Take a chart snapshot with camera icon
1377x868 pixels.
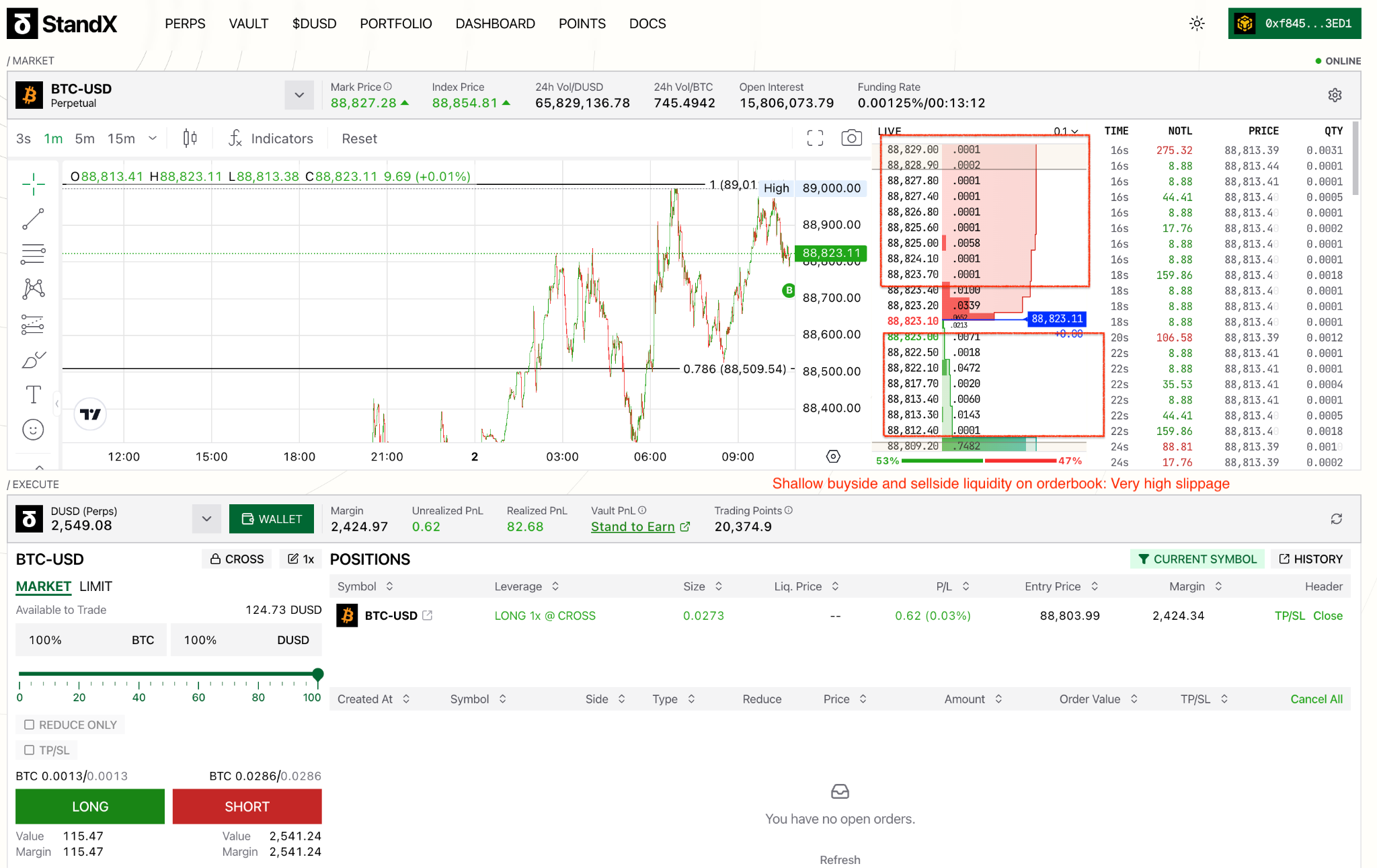point(851,139)
